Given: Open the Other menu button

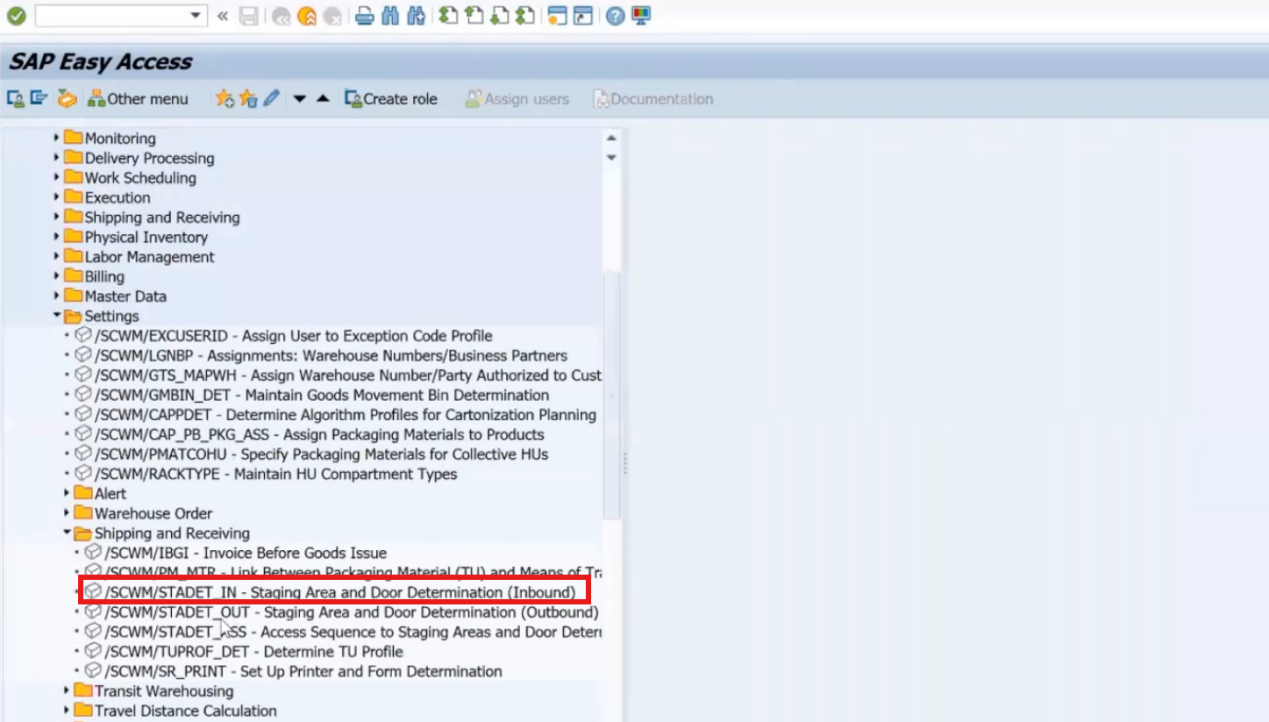Looking at the screenshot, I should click(138, 98).
